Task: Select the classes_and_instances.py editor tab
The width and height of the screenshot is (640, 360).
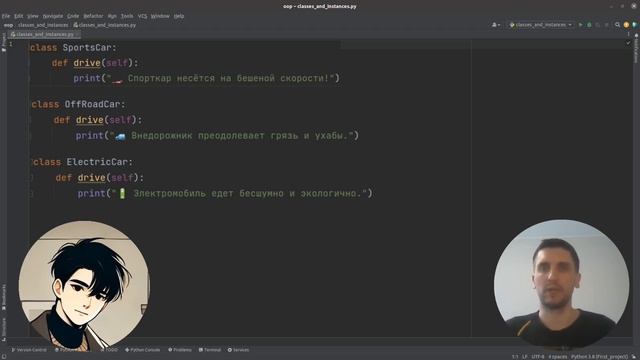Action: coord(44,34)
